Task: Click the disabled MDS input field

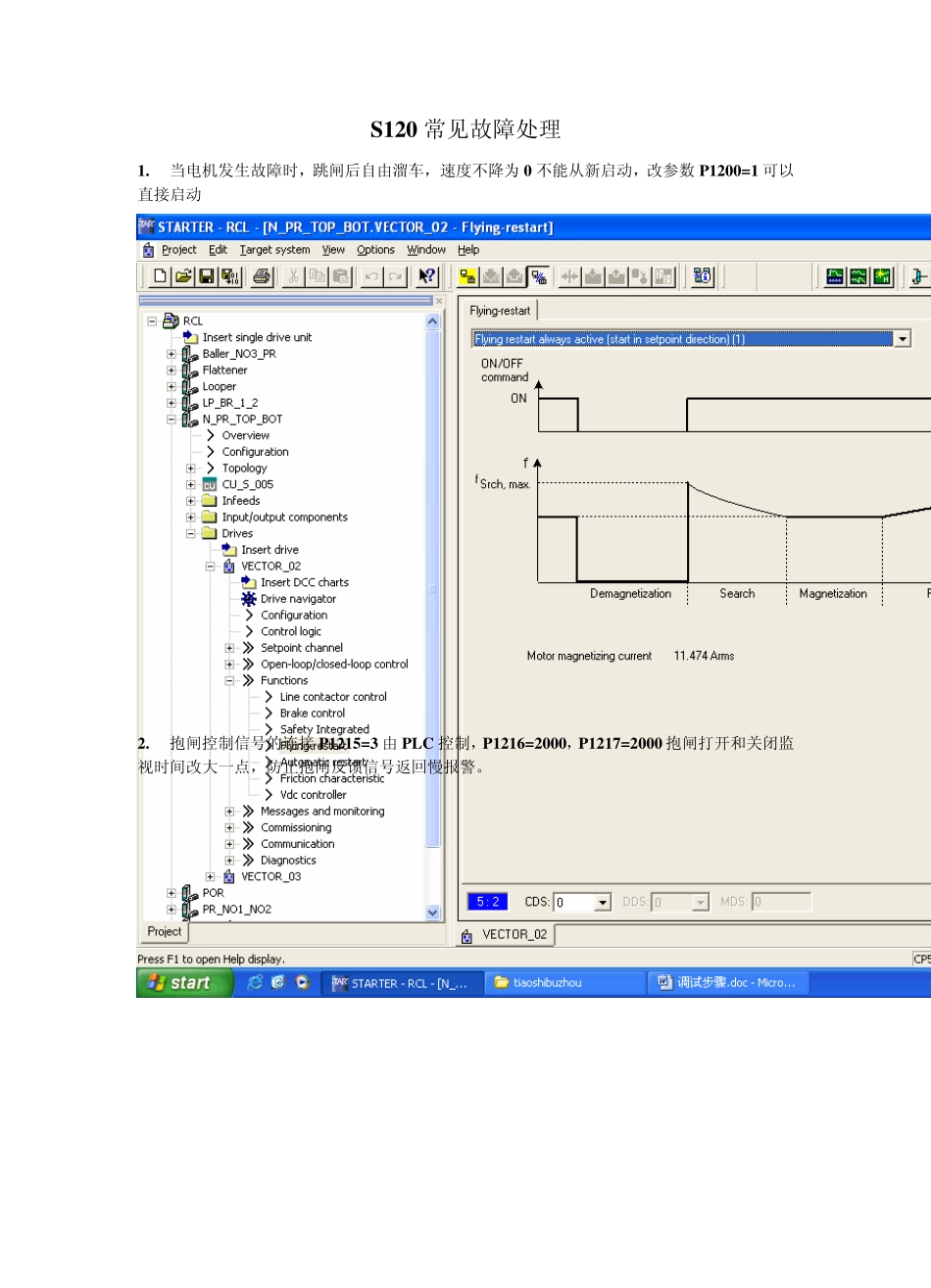Action: [x=781, y=902]
